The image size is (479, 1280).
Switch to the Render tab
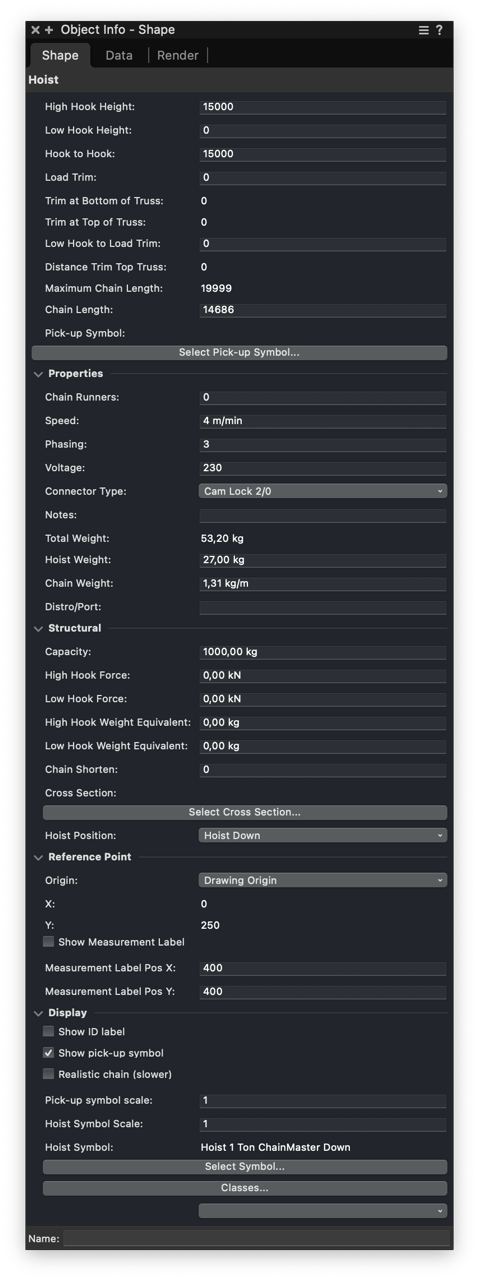178,55
